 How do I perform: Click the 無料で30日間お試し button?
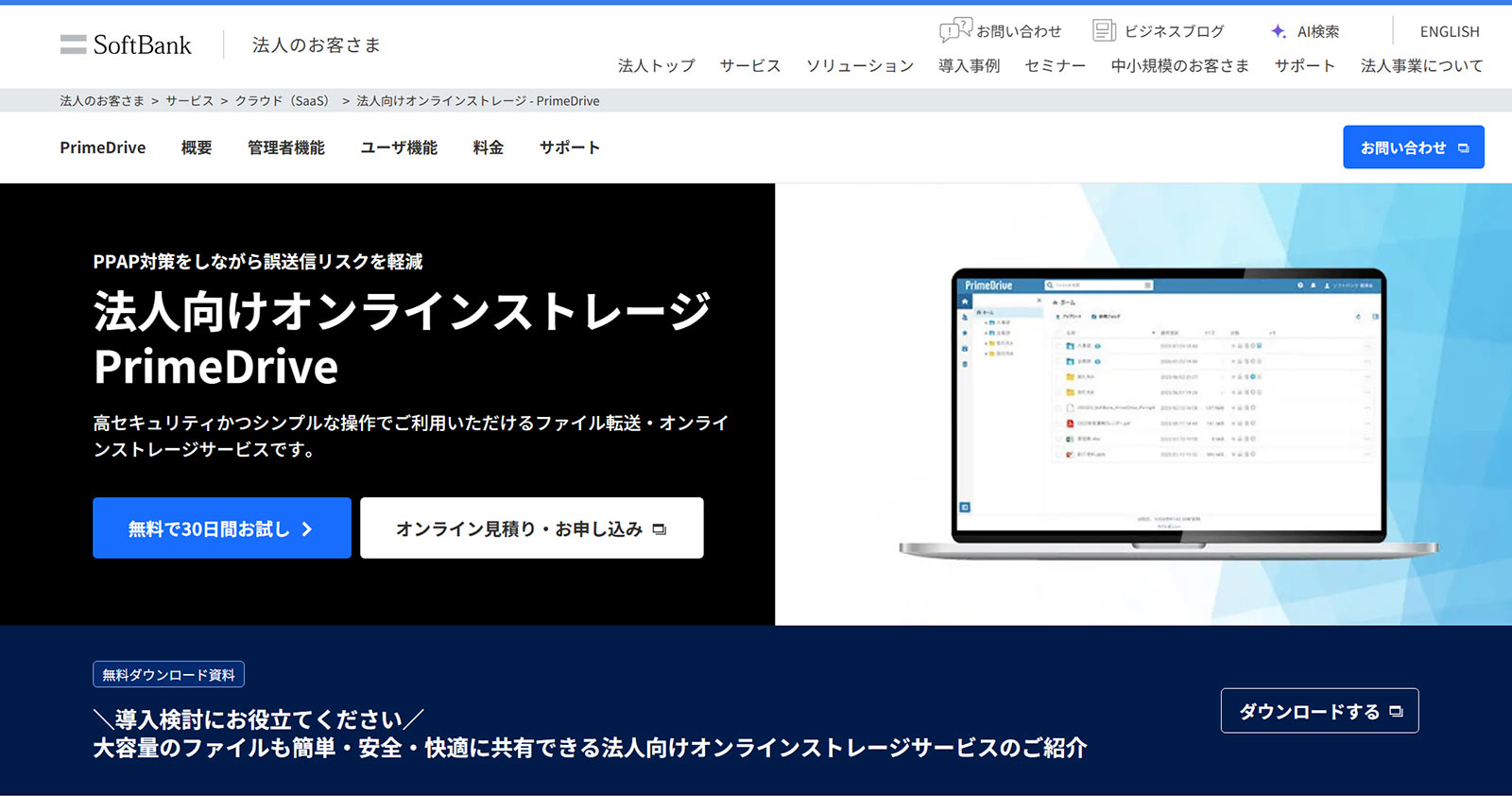(x=222, y=528)
